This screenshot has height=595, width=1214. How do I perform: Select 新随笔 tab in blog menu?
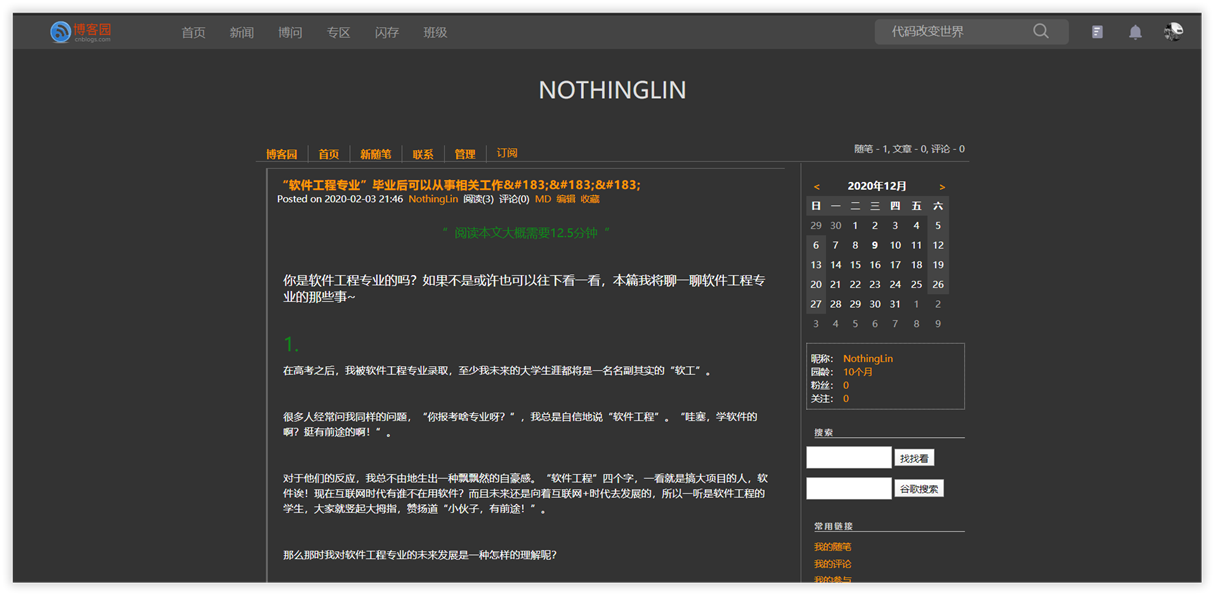coord(375,154)
